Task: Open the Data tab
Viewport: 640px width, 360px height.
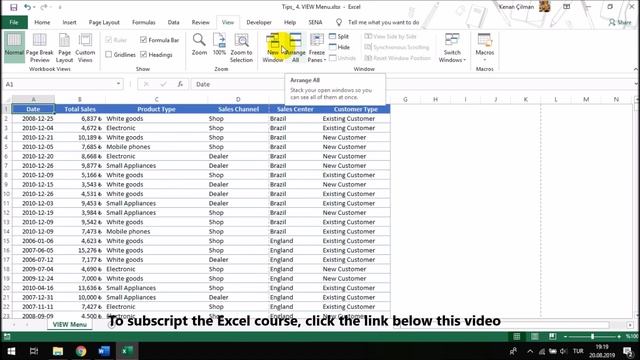Action: click(x=173, y=22)
